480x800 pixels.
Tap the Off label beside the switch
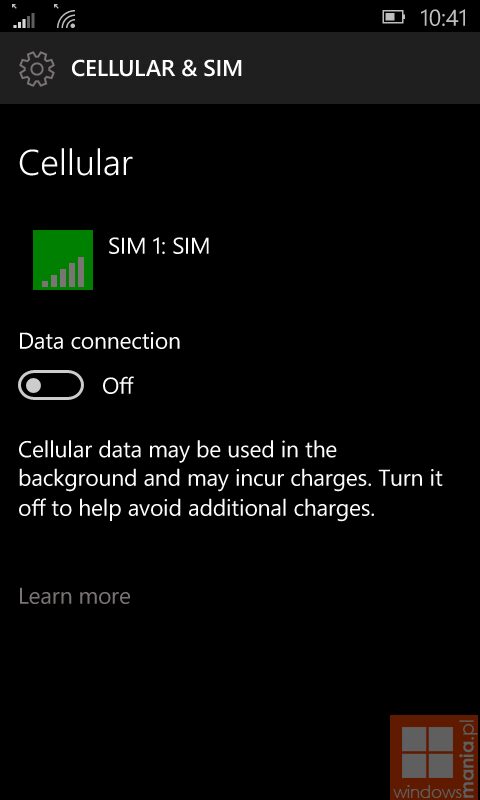click(x=118, y=386)
